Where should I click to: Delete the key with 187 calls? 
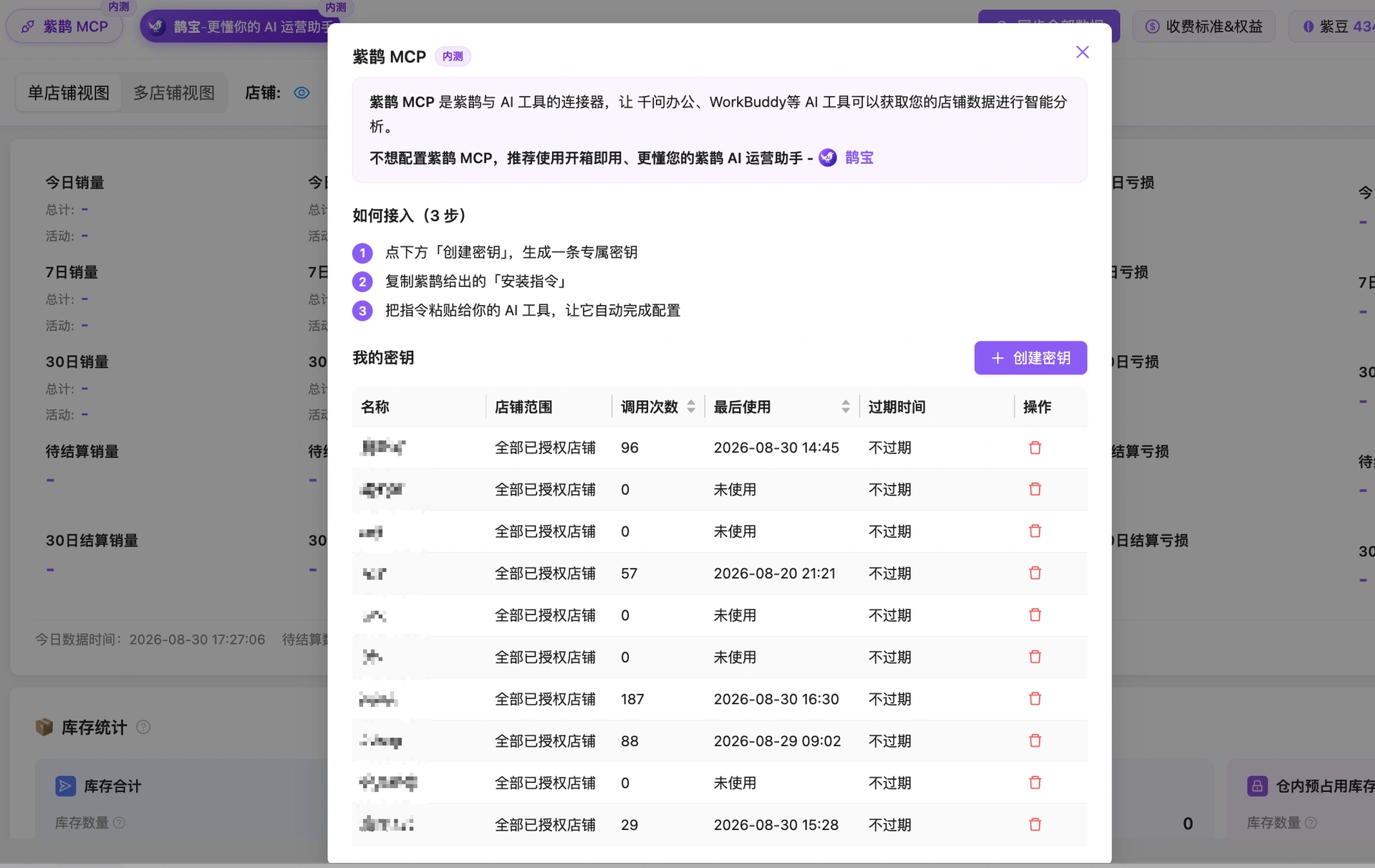1035,699
